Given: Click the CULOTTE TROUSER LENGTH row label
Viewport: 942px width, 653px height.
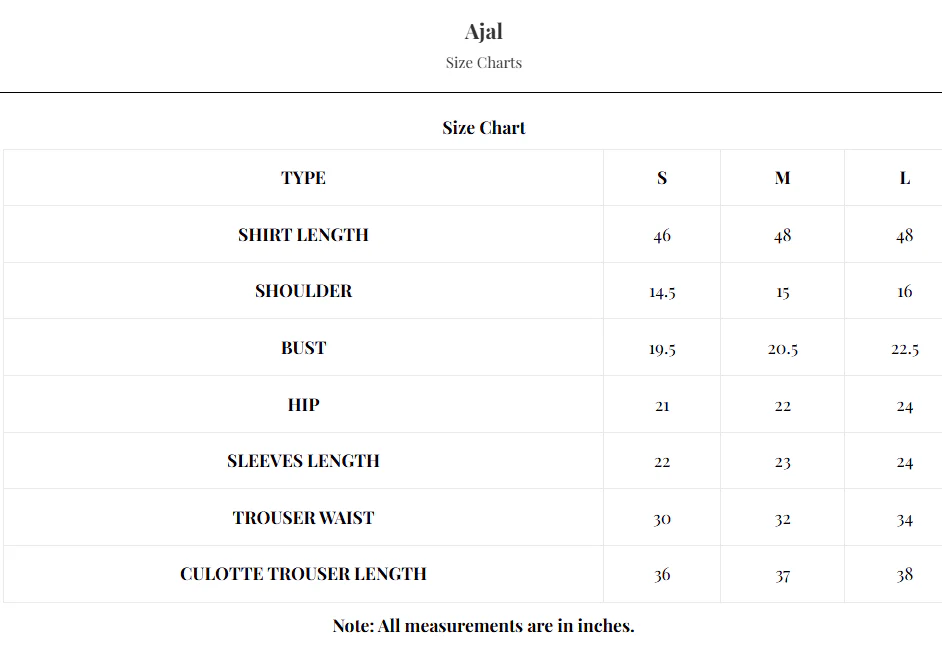Looking at the screenshot, I should point(303,574).
